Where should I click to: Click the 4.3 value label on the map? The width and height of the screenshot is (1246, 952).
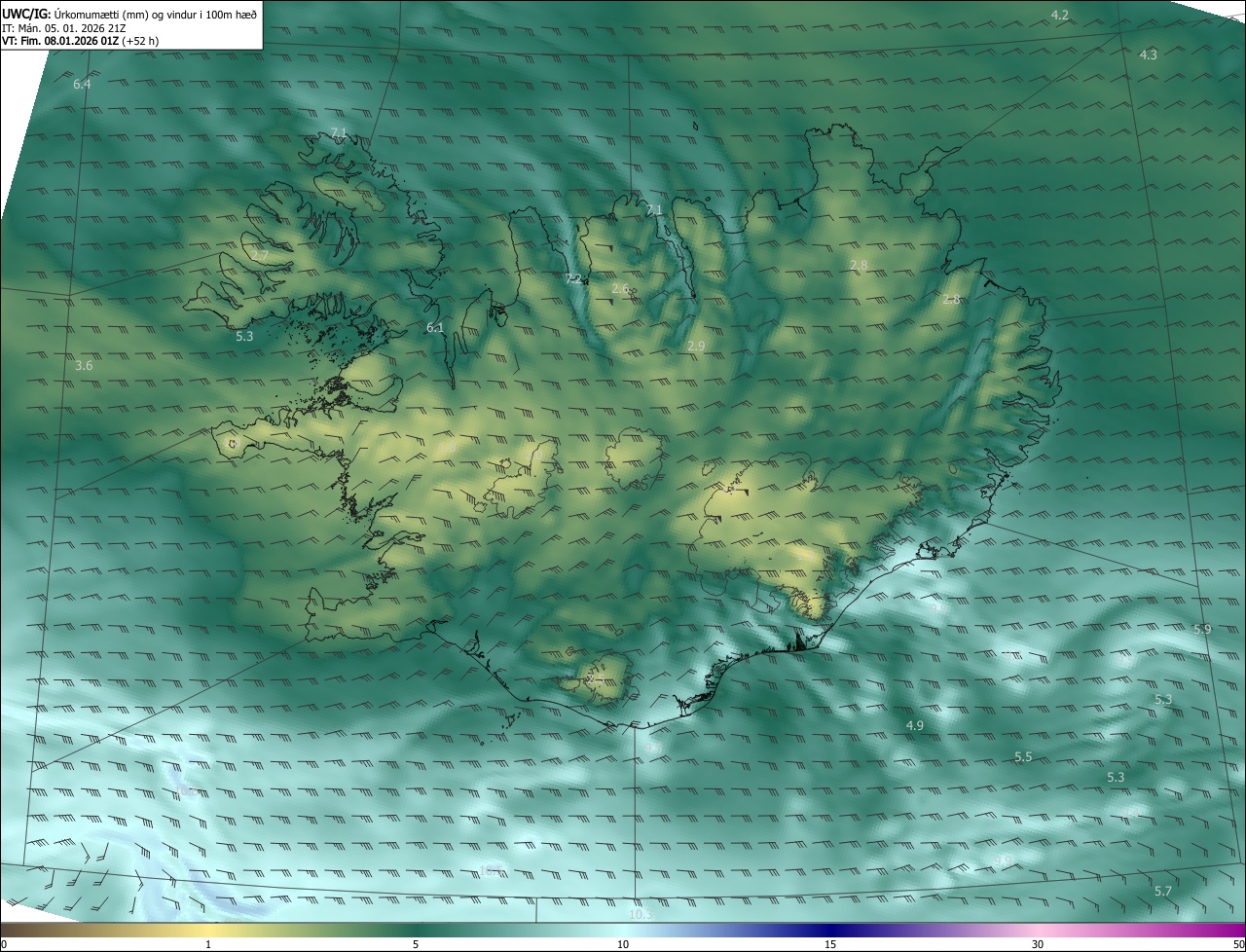[1148, 55]
